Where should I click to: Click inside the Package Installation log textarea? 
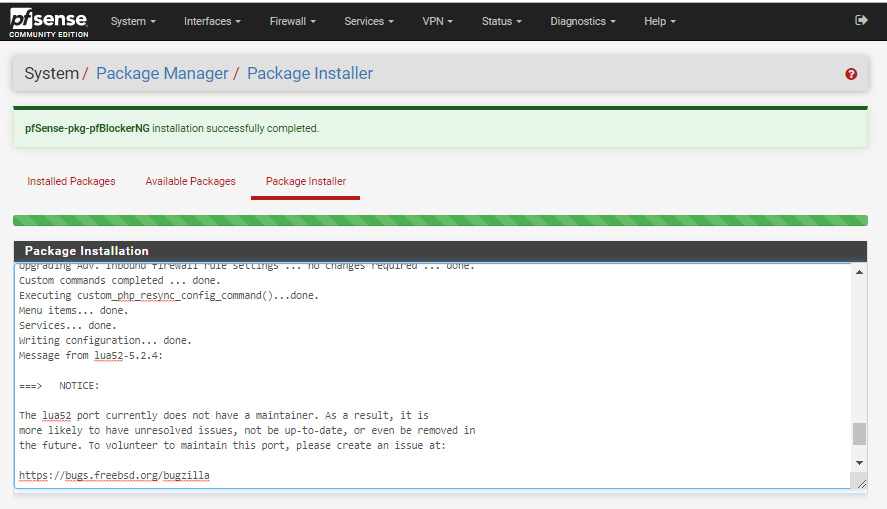[433, 376]
